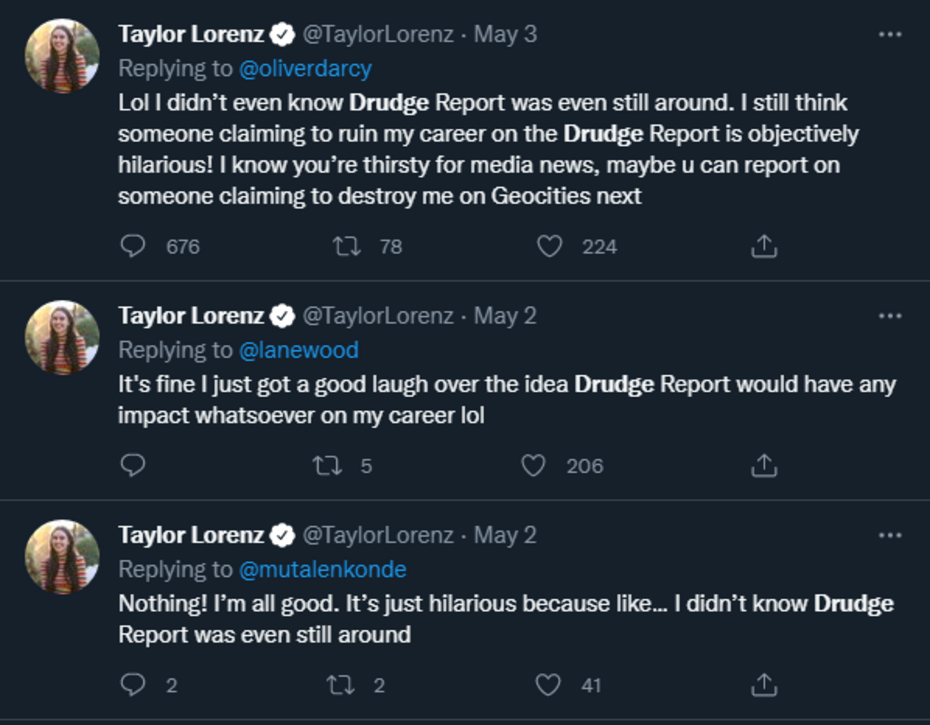The image size is (930, 725).
Task: Open the May 3 timestamp link
Action: (505, 34)
